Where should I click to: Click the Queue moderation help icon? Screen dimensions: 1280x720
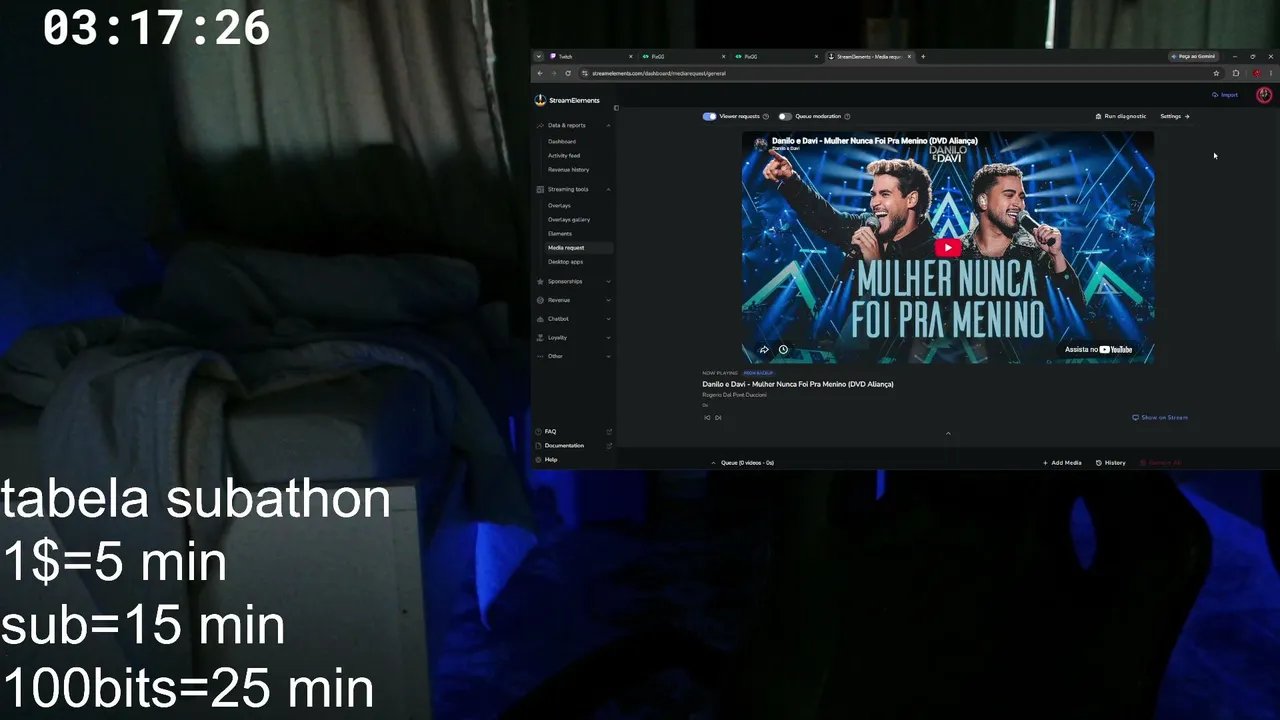tap(847, 117)
